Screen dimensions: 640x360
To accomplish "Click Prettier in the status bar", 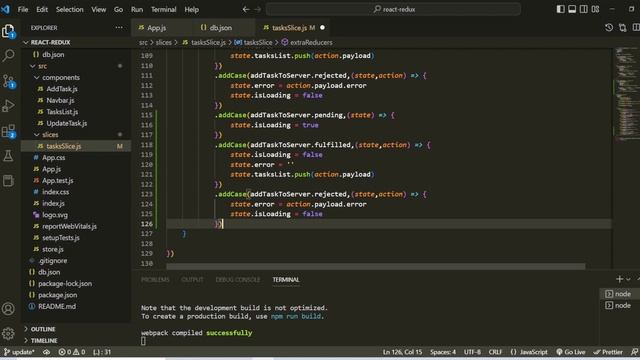I will [x=608, y=352].
